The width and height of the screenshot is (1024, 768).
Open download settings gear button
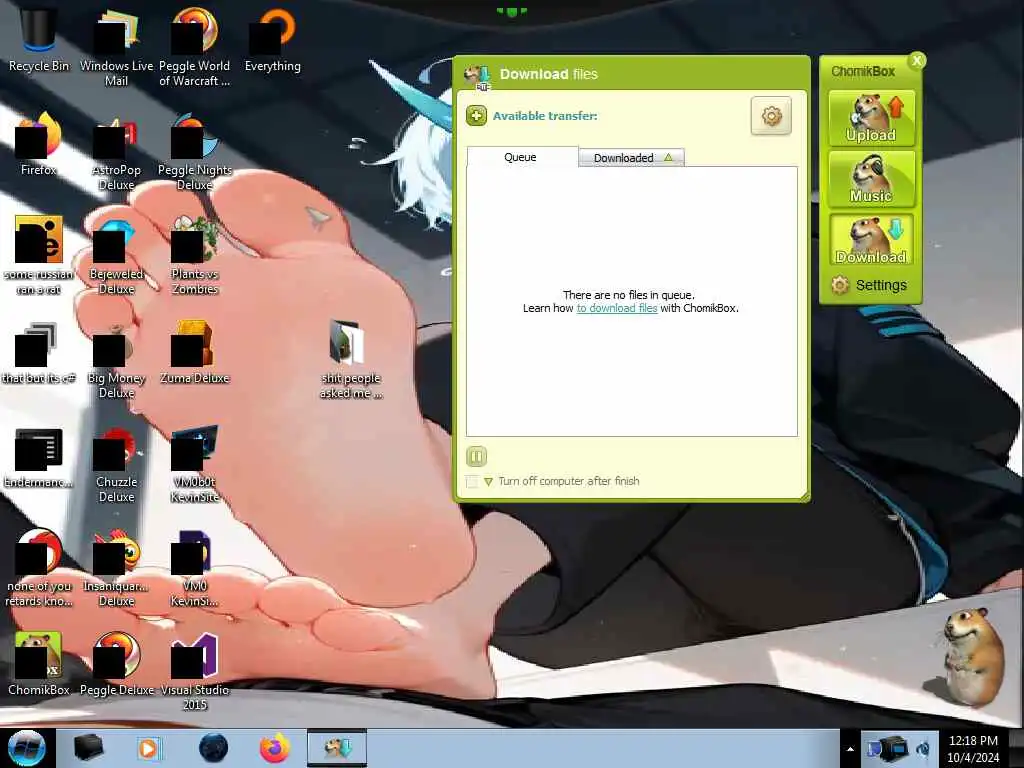(771, 116)
